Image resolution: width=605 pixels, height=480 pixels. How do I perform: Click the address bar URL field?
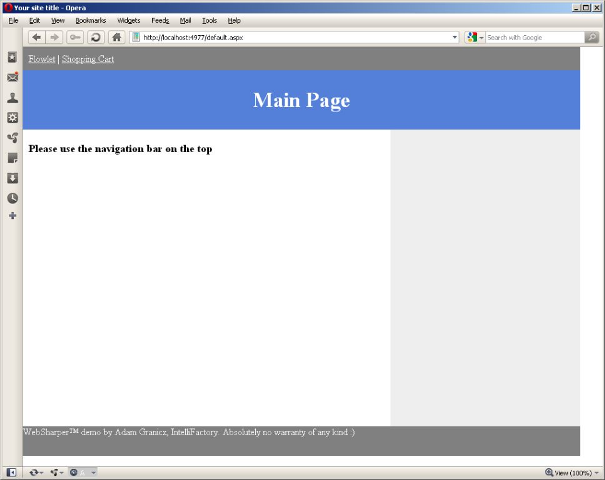click(x=296, y=37)
